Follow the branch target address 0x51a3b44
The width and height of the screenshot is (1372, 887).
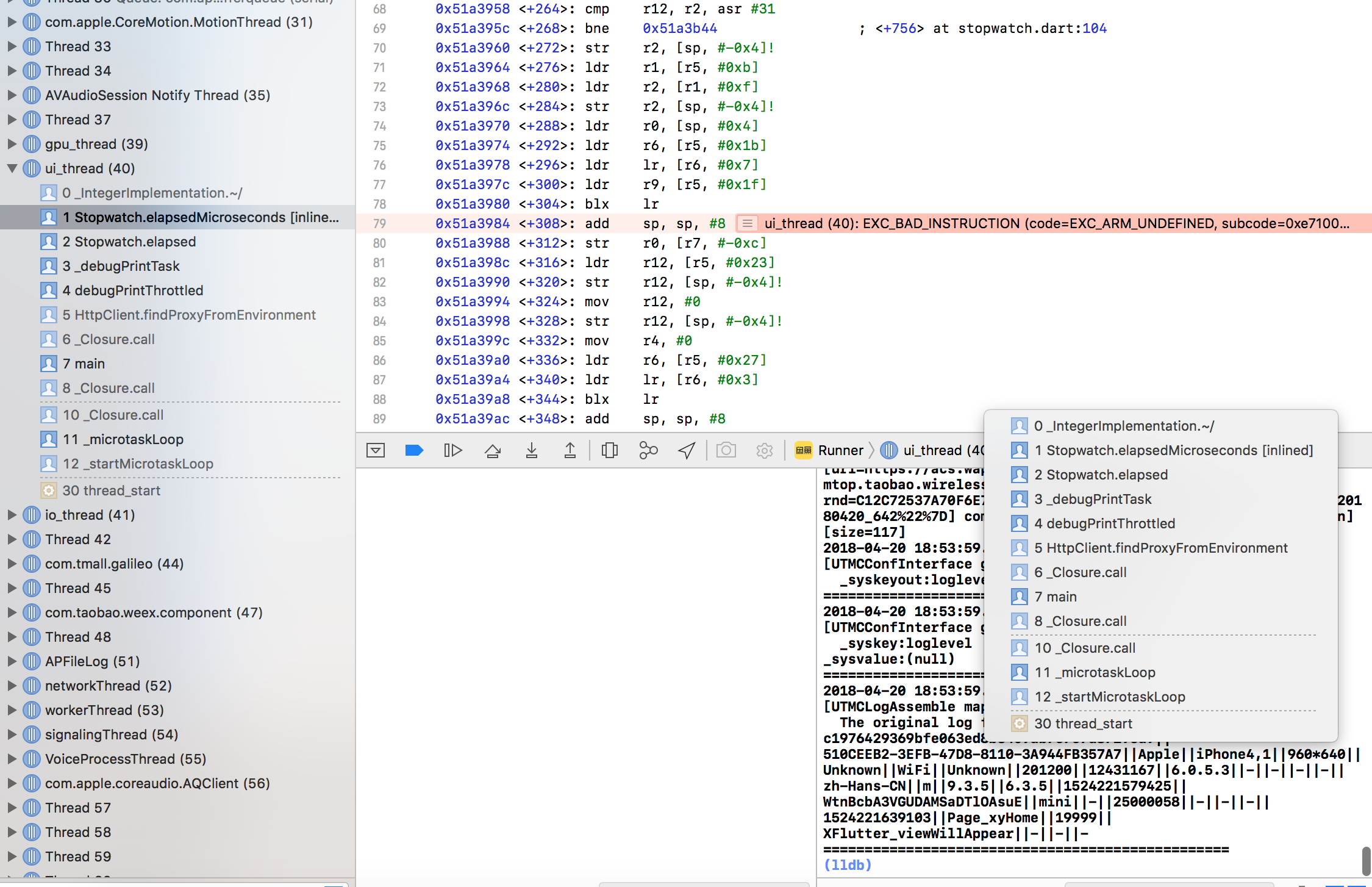pyautogui.click(x=679, y=28)
